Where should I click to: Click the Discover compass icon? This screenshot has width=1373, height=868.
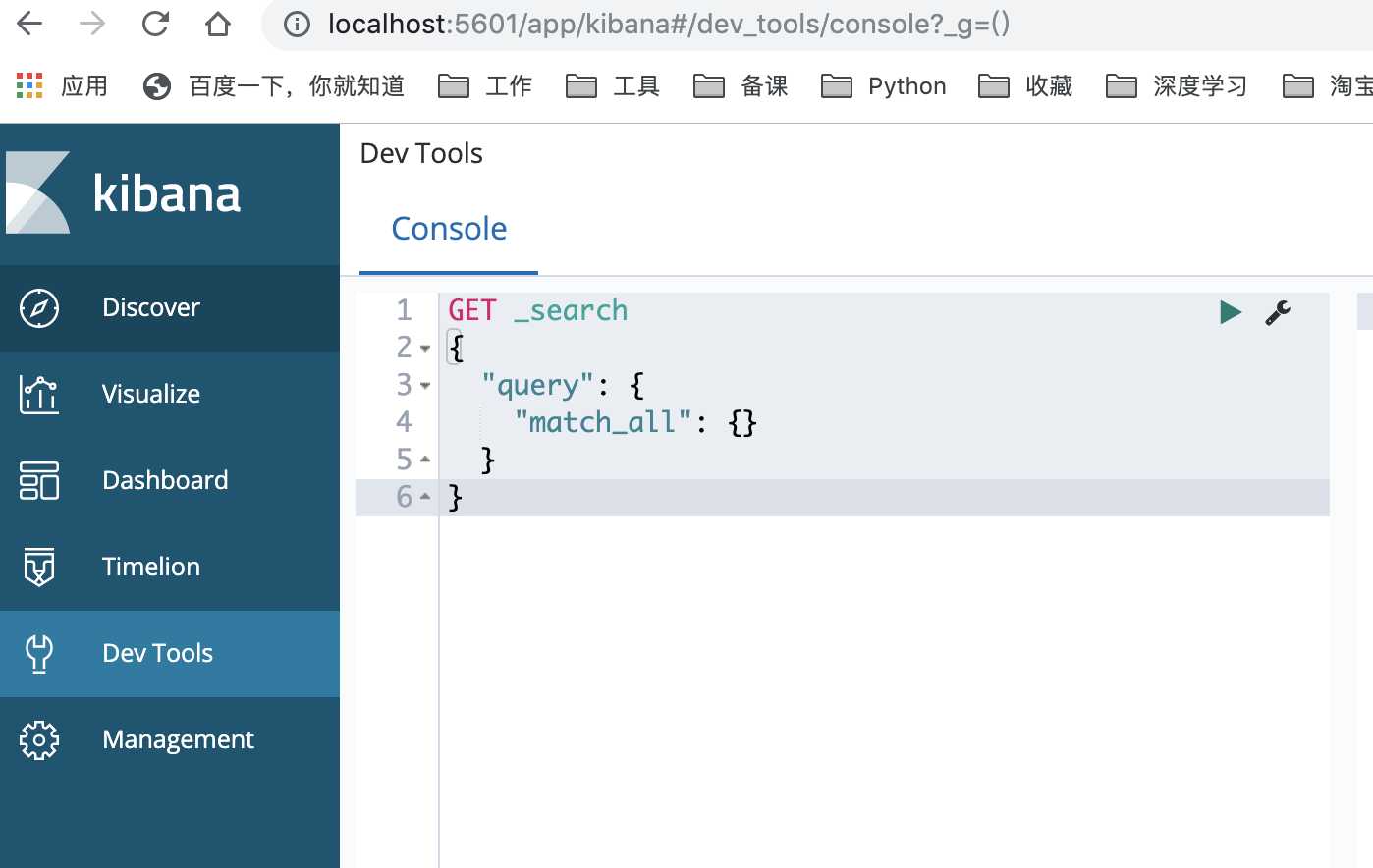coord(39,308)
